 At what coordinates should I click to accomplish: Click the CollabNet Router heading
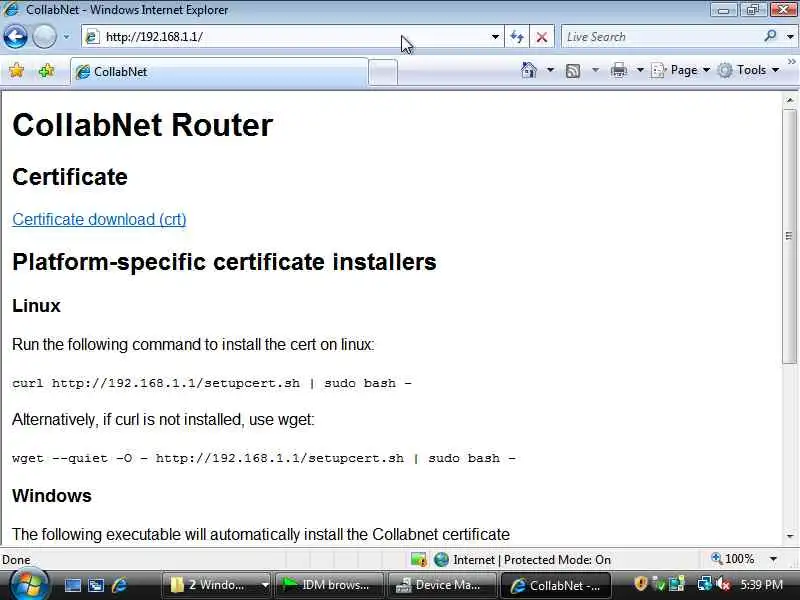142,125
